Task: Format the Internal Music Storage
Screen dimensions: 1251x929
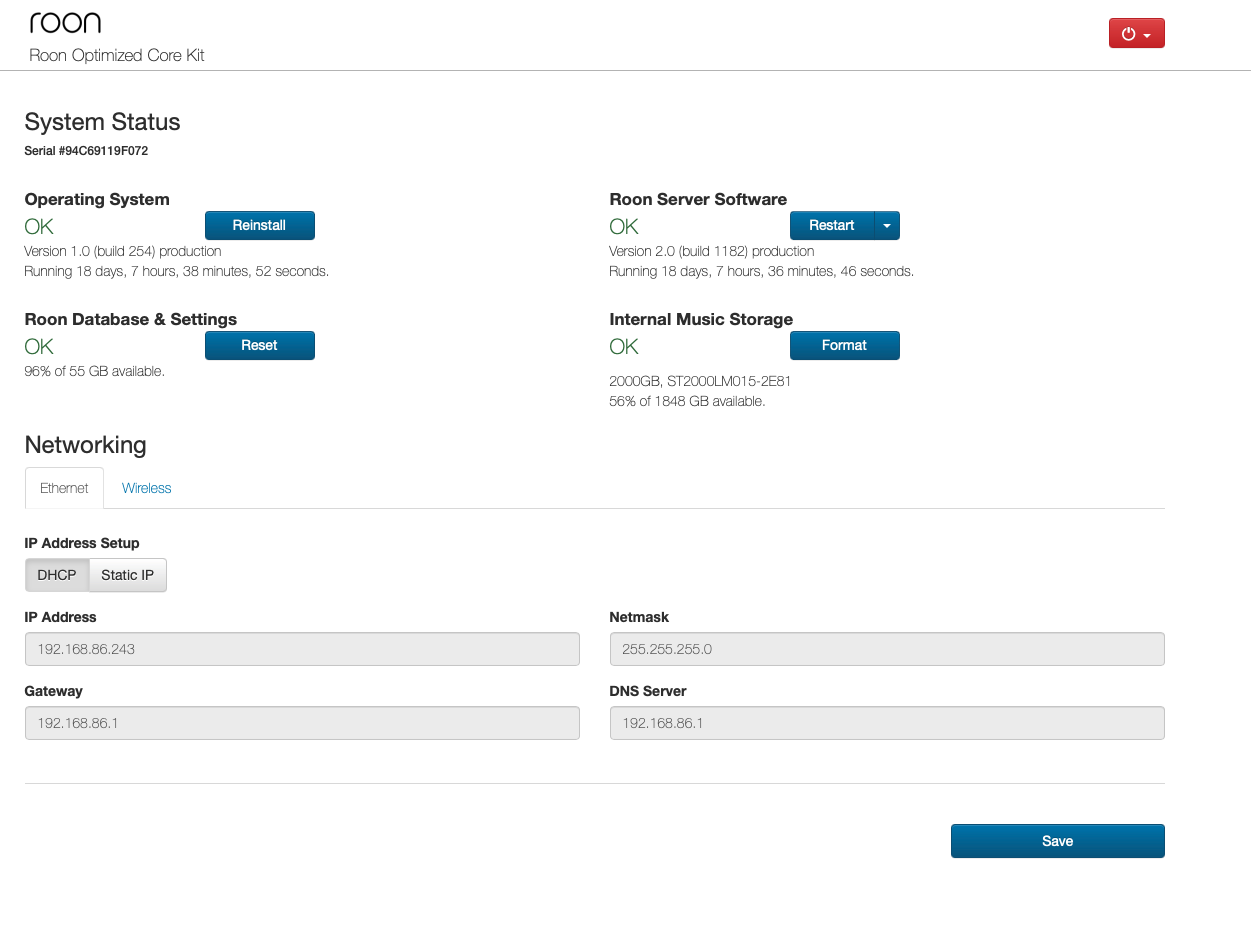Action: pos(845,345)
